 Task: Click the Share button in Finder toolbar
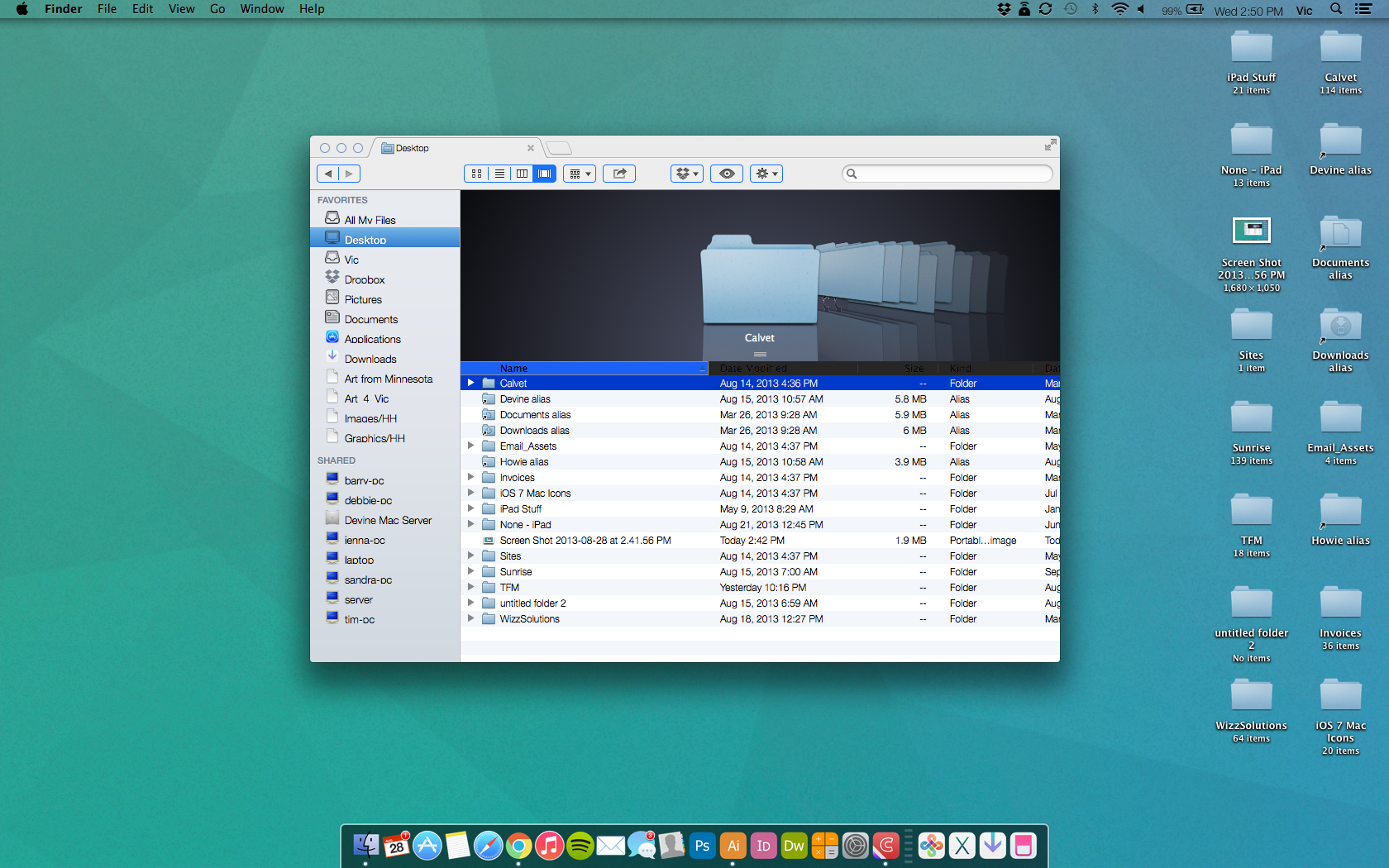[619, 174]
